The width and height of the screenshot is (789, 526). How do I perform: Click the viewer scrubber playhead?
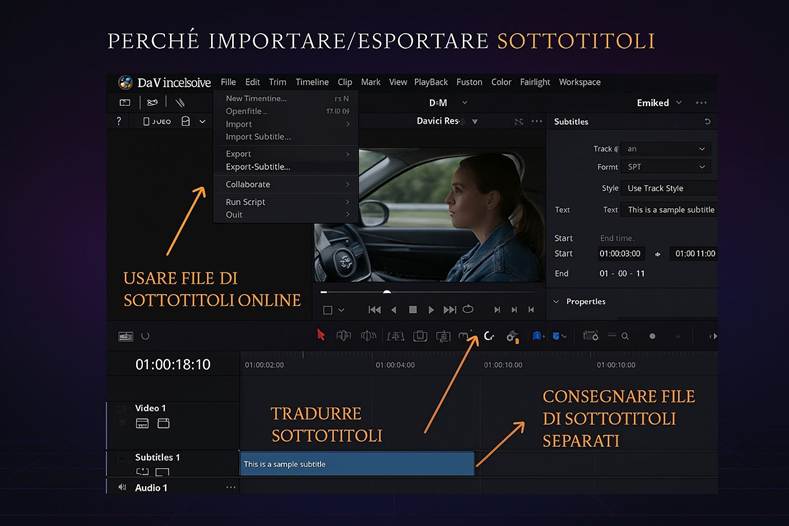coord(386,292)
